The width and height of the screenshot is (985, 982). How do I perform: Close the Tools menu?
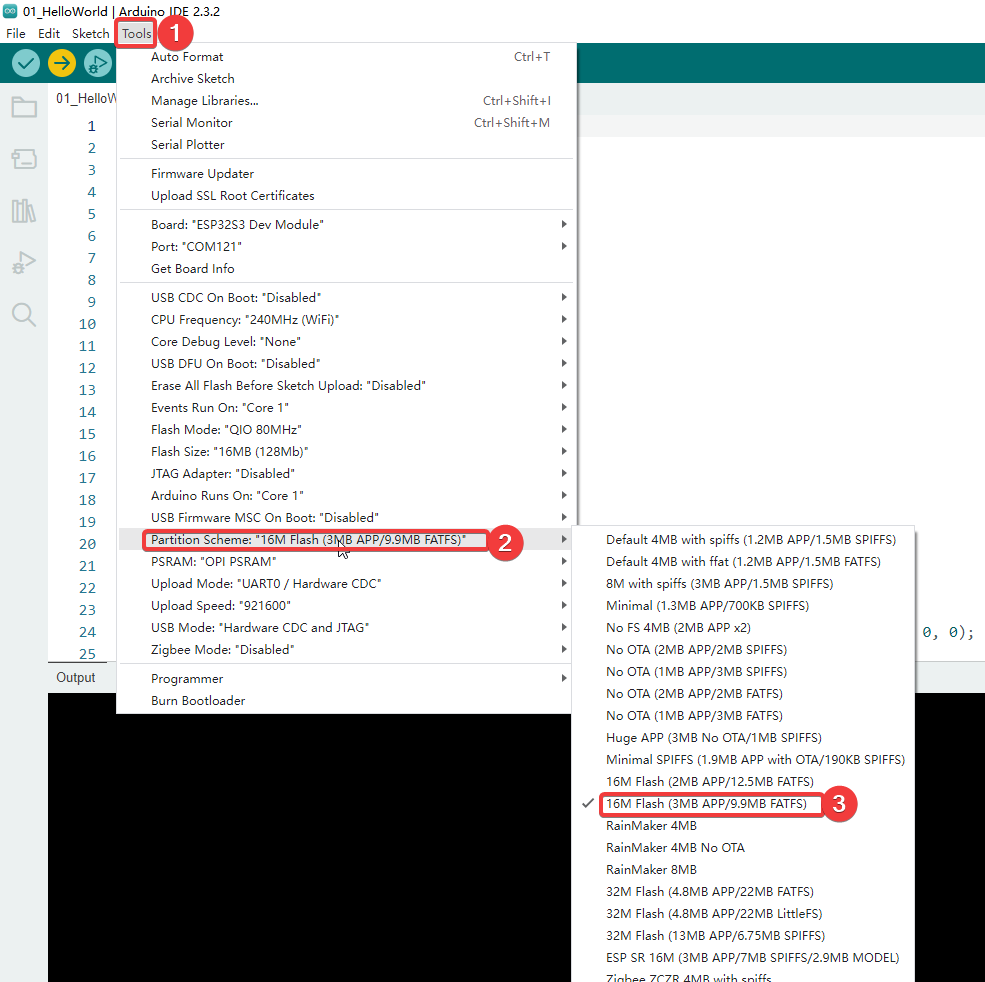(136, 33)
